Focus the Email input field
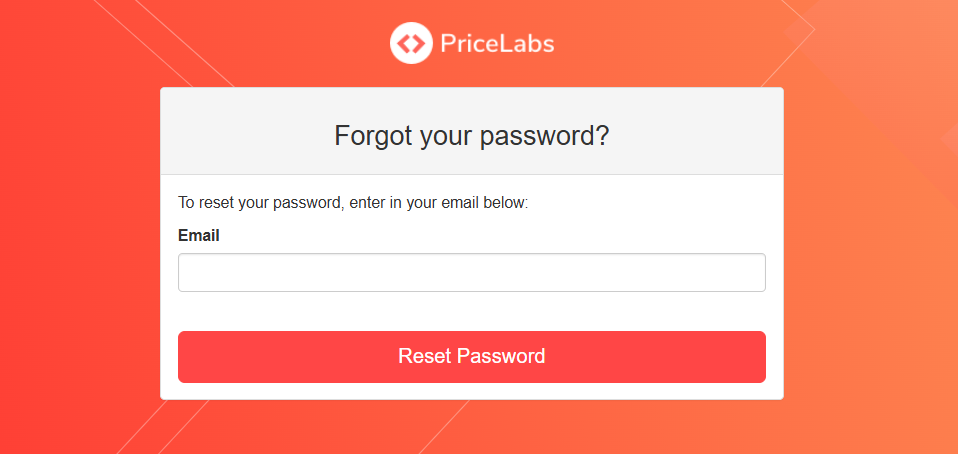This screenshot has height=454, width=958. click(x=471, y=272)
